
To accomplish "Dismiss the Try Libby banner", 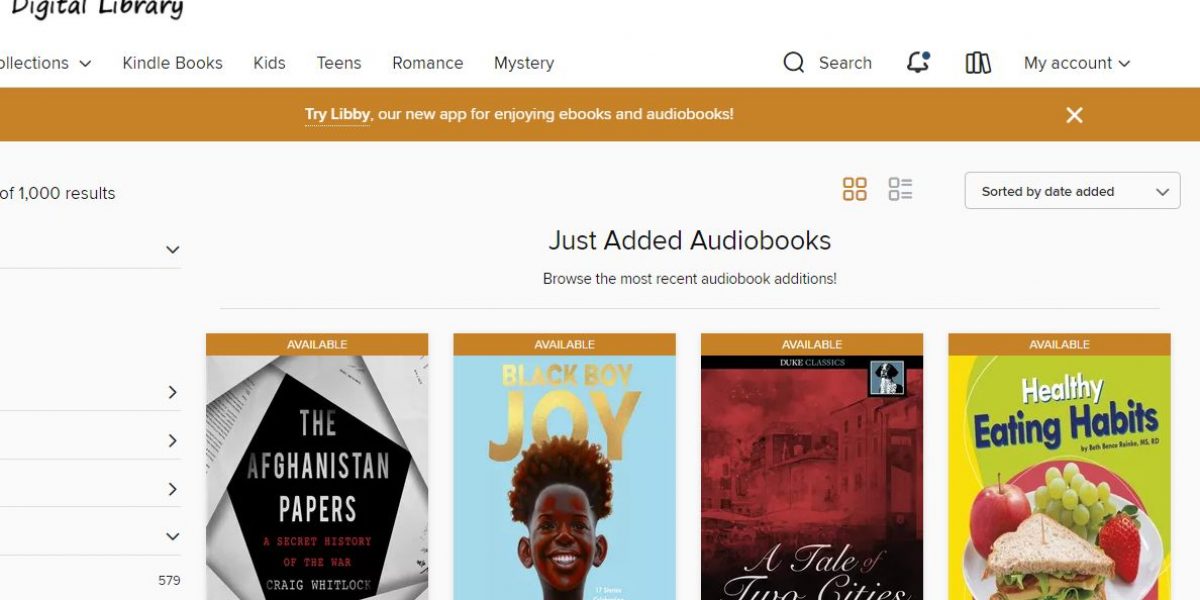I will [x=1074, y=115].
